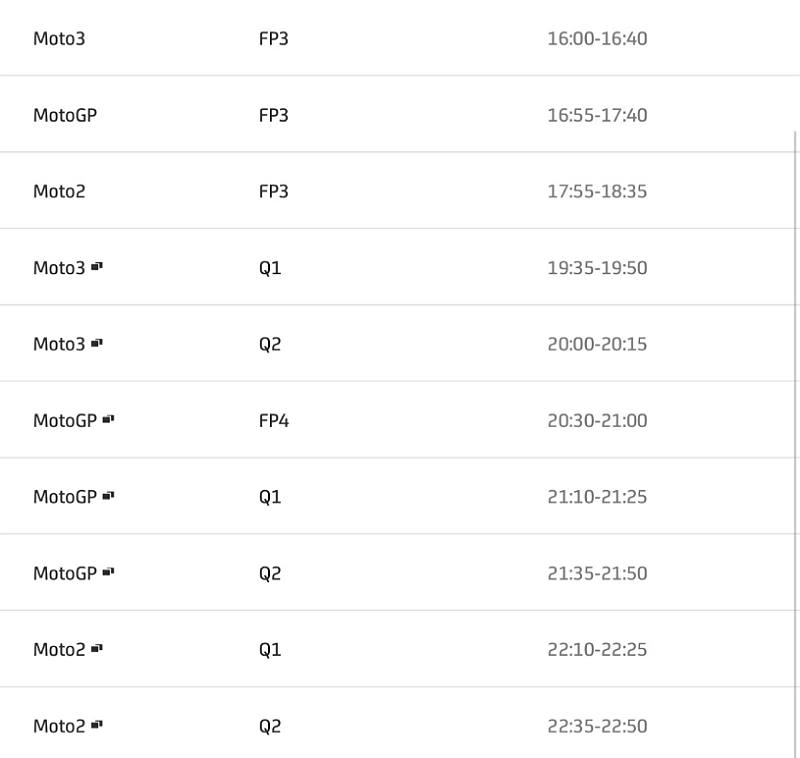The image size is (800, 758).
Task: Click the 17:55-18:35 time slot
Action: click(597, 191)
